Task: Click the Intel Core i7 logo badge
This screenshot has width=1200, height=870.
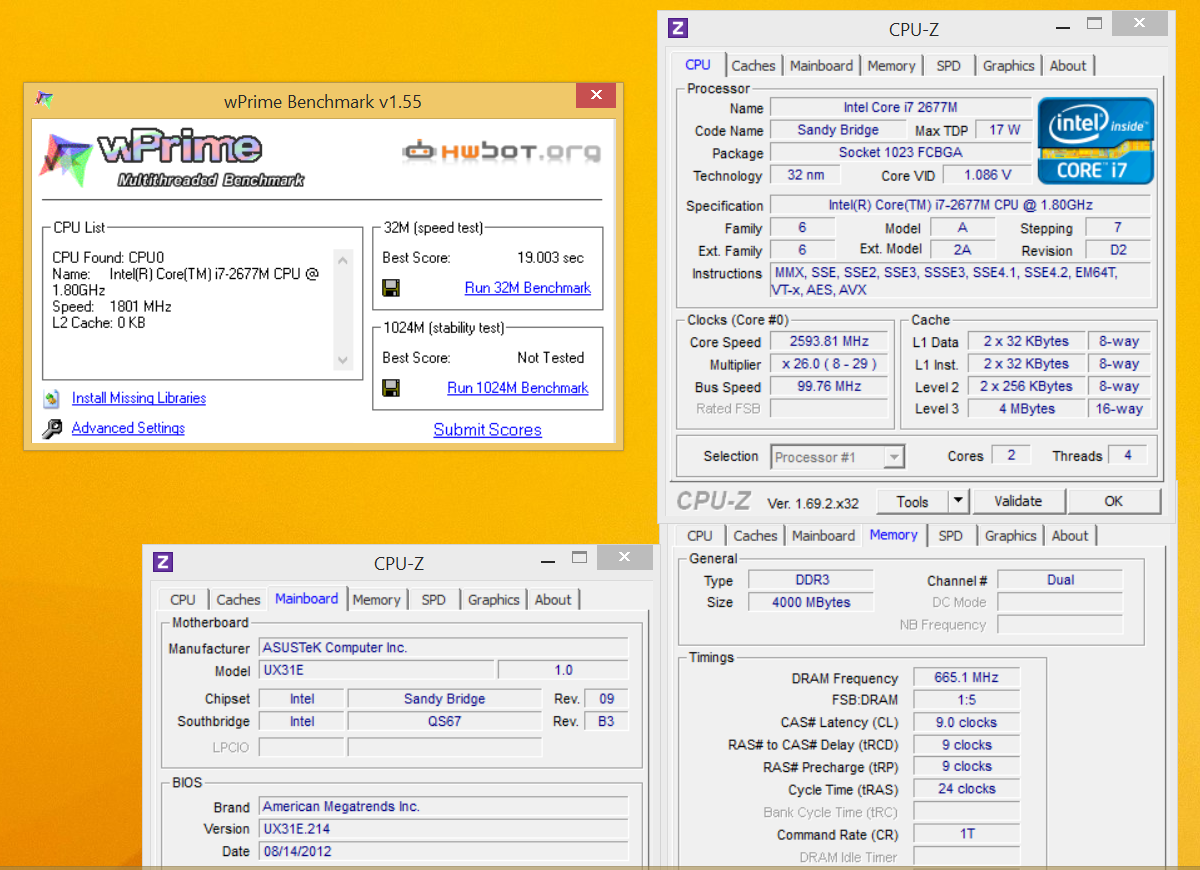Action: tap(1096, 141)
